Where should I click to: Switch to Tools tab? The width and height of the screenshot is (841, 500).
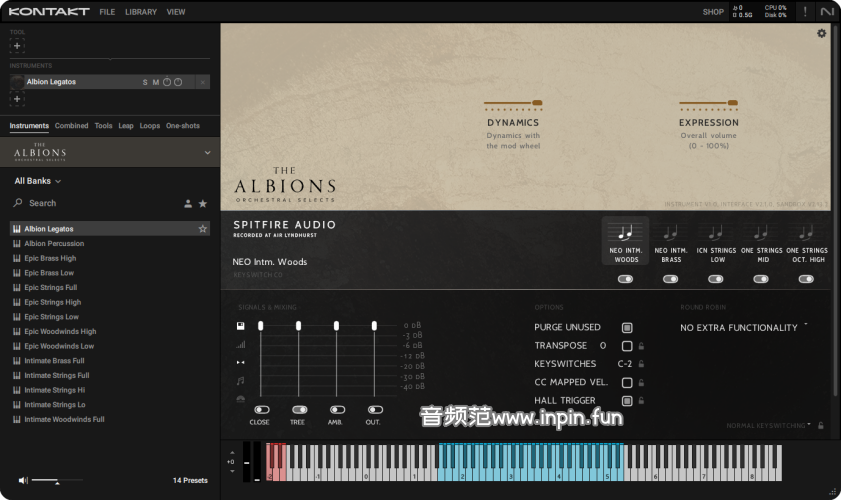point(104,126)
